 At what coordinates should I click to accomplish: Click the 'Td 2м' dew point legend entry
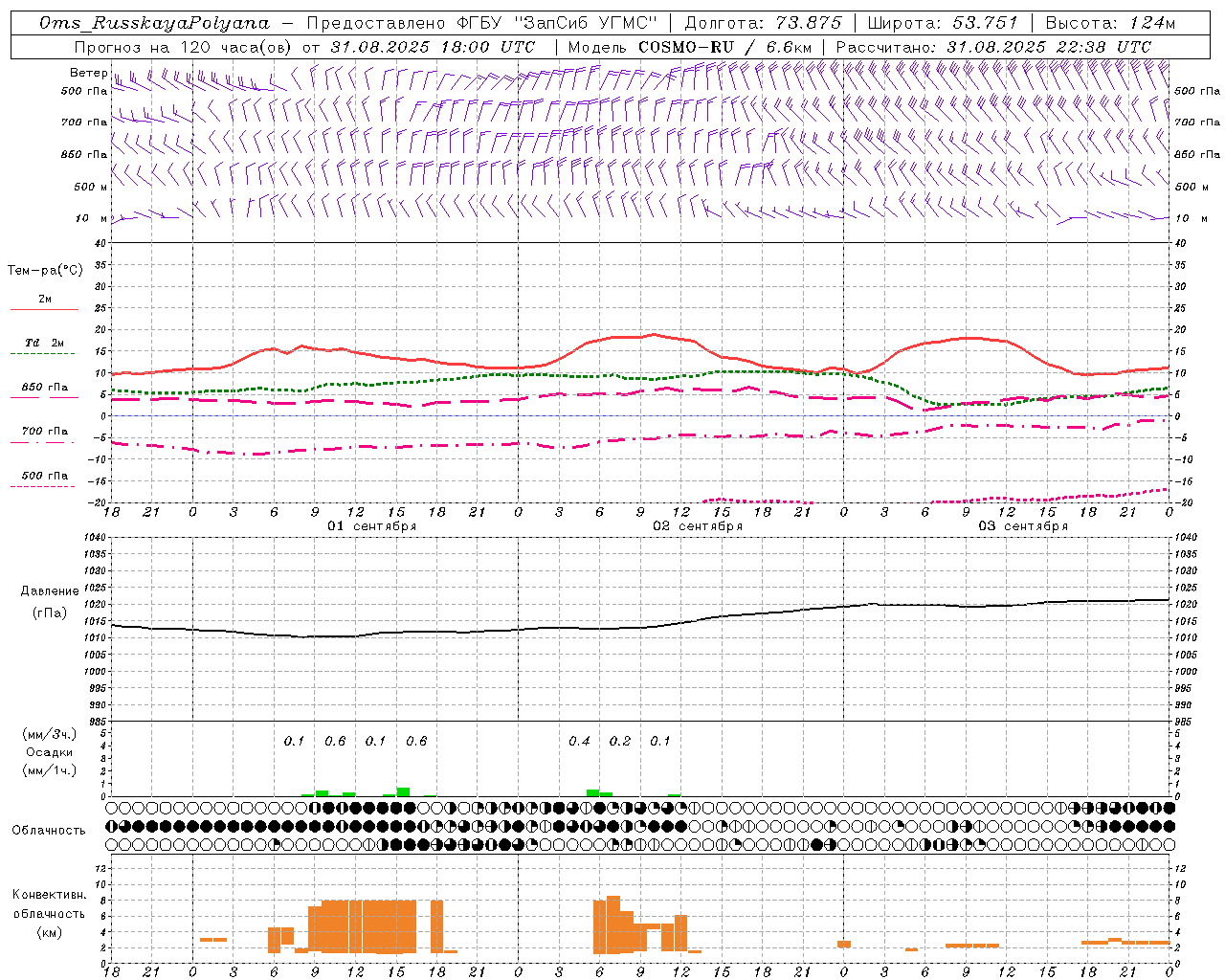pyautogui.click(x=45, y=343)
